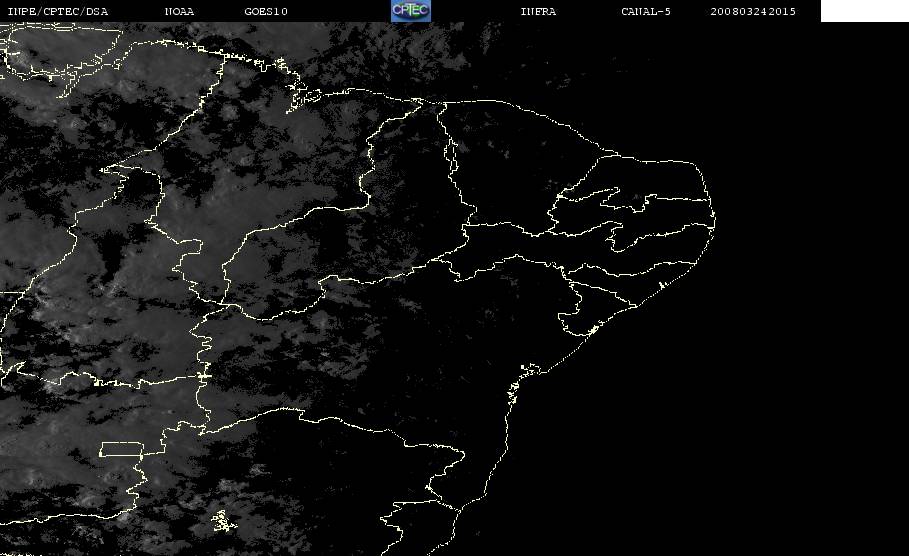Click the 200803242015 timestamp
The width and height of the screenshot is (909, 556).
753,12
